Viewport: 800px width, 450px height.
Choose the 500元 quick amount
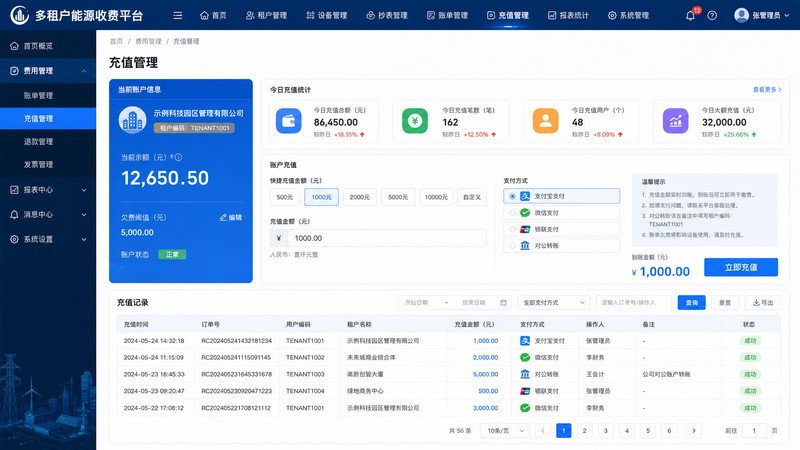click(x=285, y=197)
